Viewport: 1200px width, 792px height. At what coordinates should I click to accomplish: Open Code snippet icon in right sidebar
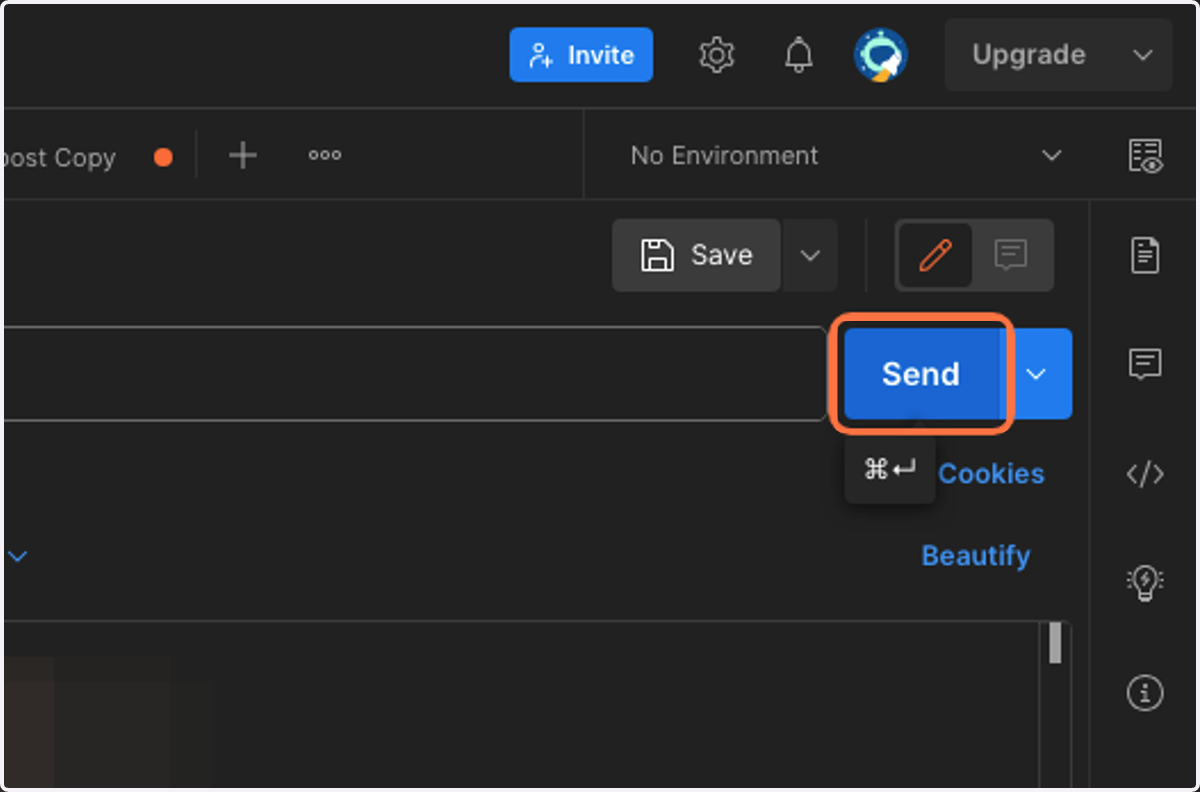click(x=1145, y=474)
